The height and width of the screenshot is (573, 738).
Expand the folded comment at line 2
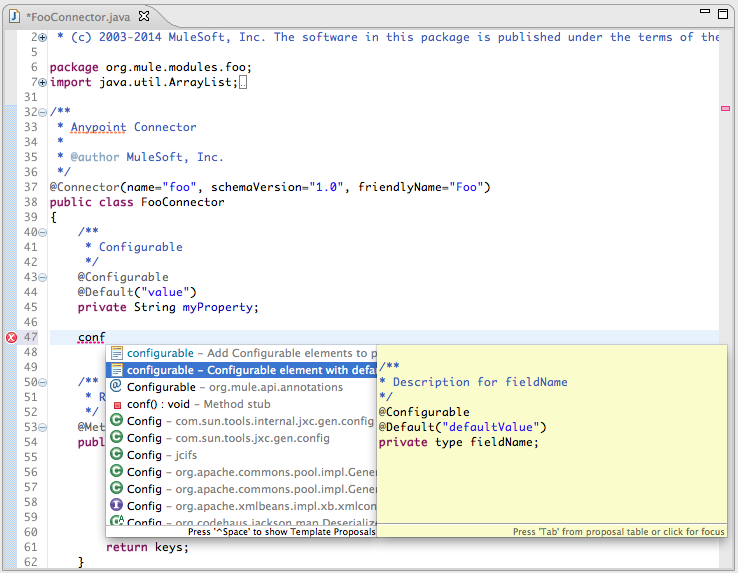(42, 38)
